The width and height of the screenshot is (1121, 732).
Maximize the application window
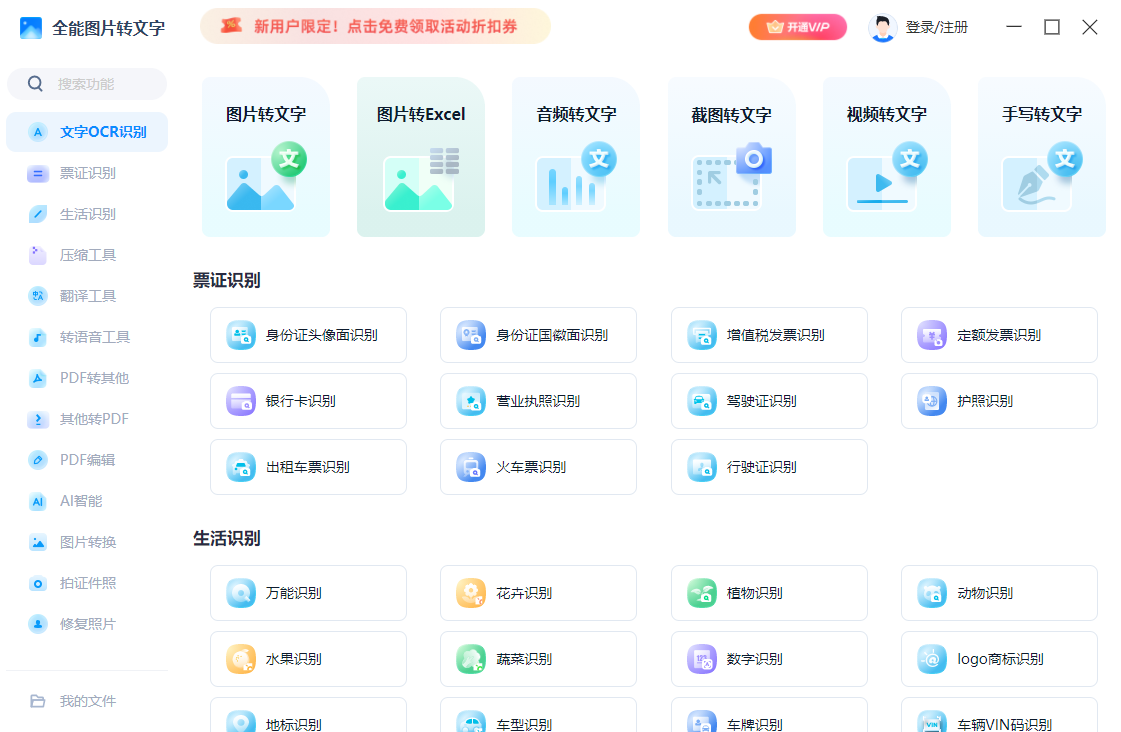point(1052,27)
